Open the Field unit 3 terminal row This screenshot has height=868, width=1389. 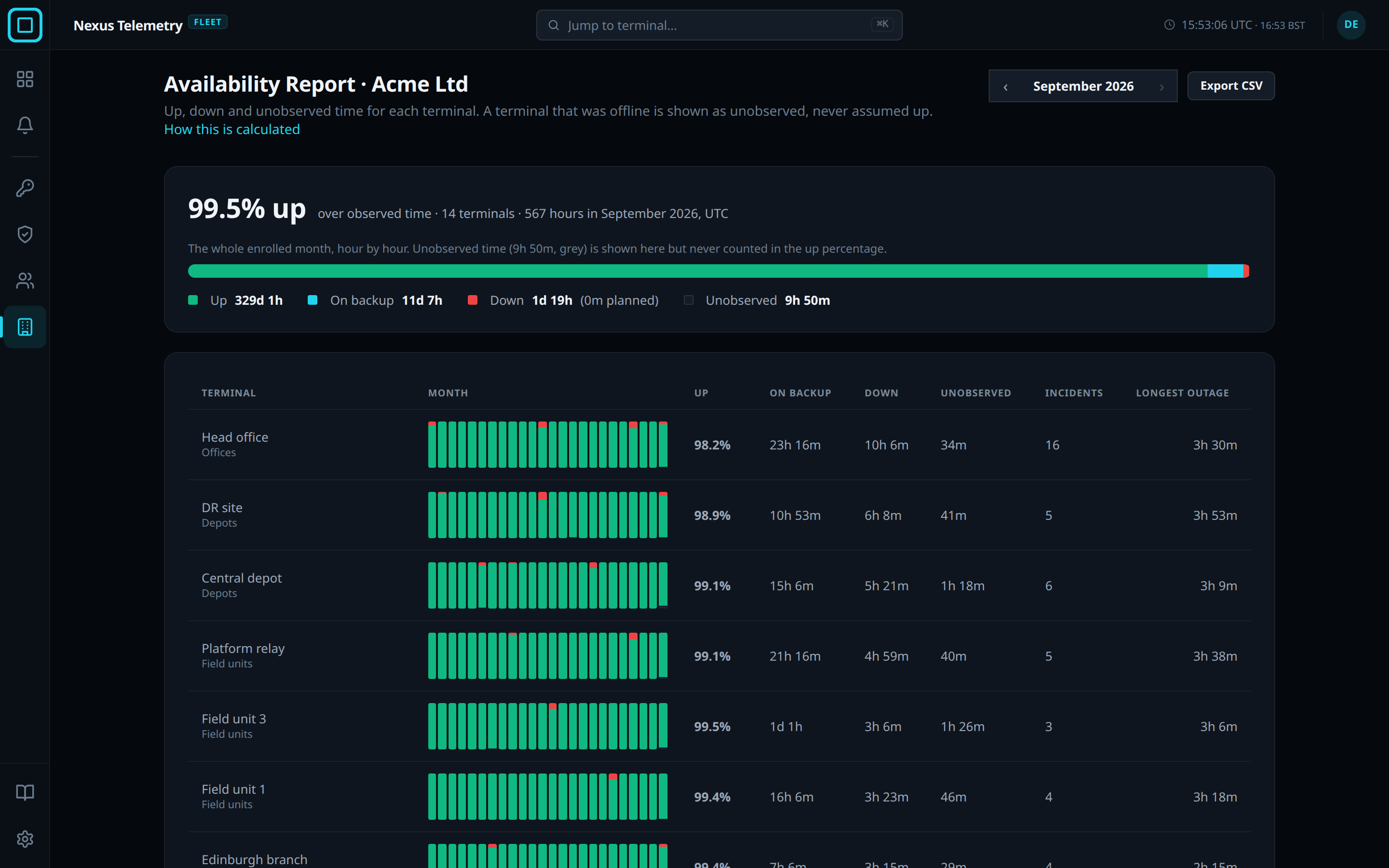click(x=719, y=727)
